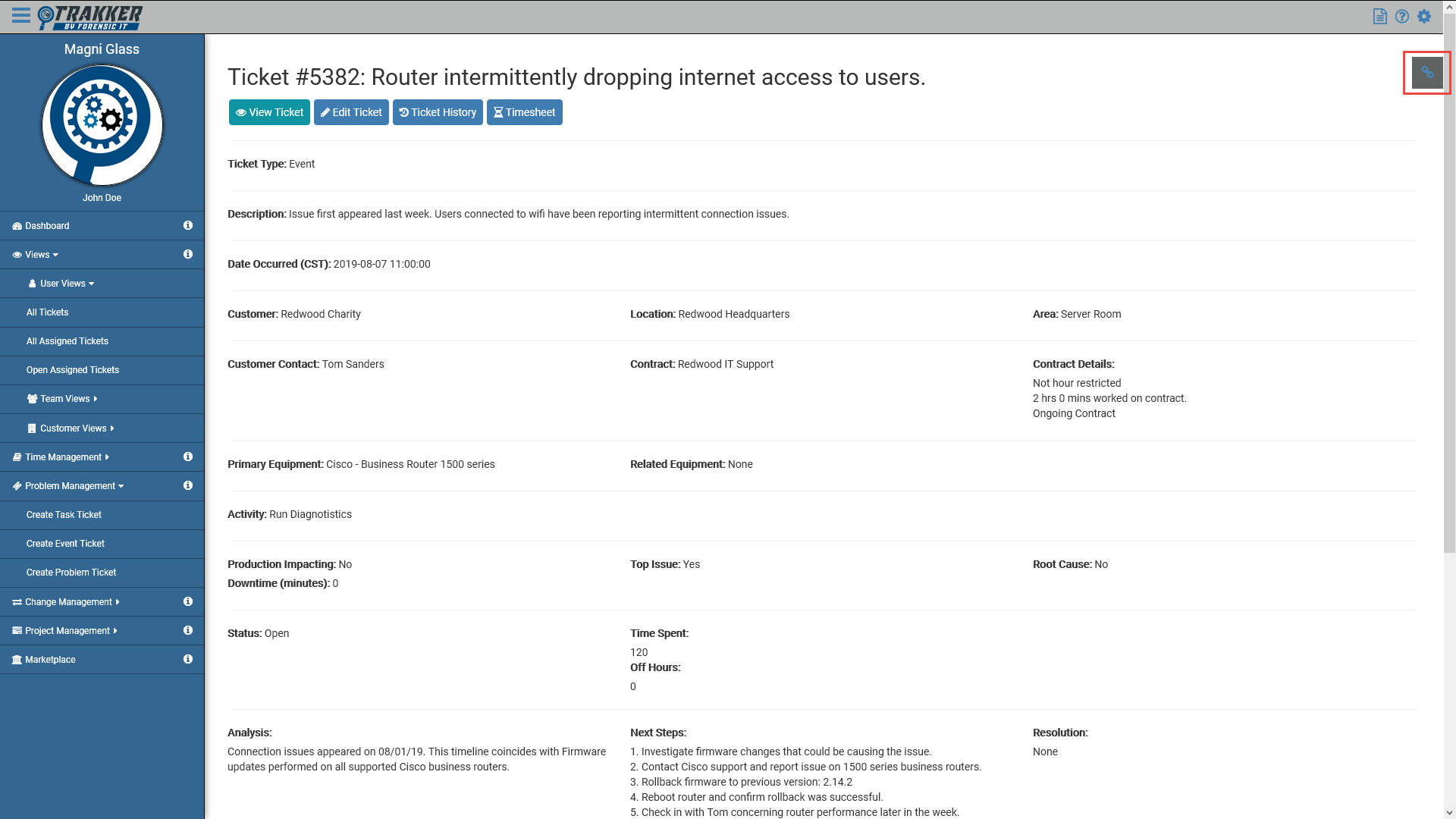The width and height of the screenshot is (1456, 819).
Task: Click the date occurred value 2019-08-07 11:00:00
Action: coord(381,264)
